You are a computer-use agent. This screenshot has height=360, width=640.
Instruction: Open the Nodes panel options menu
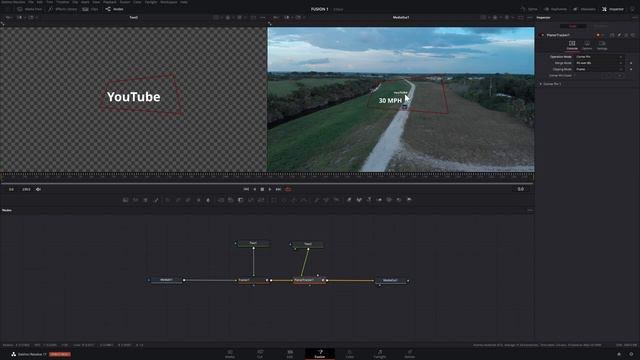(530, 210)
